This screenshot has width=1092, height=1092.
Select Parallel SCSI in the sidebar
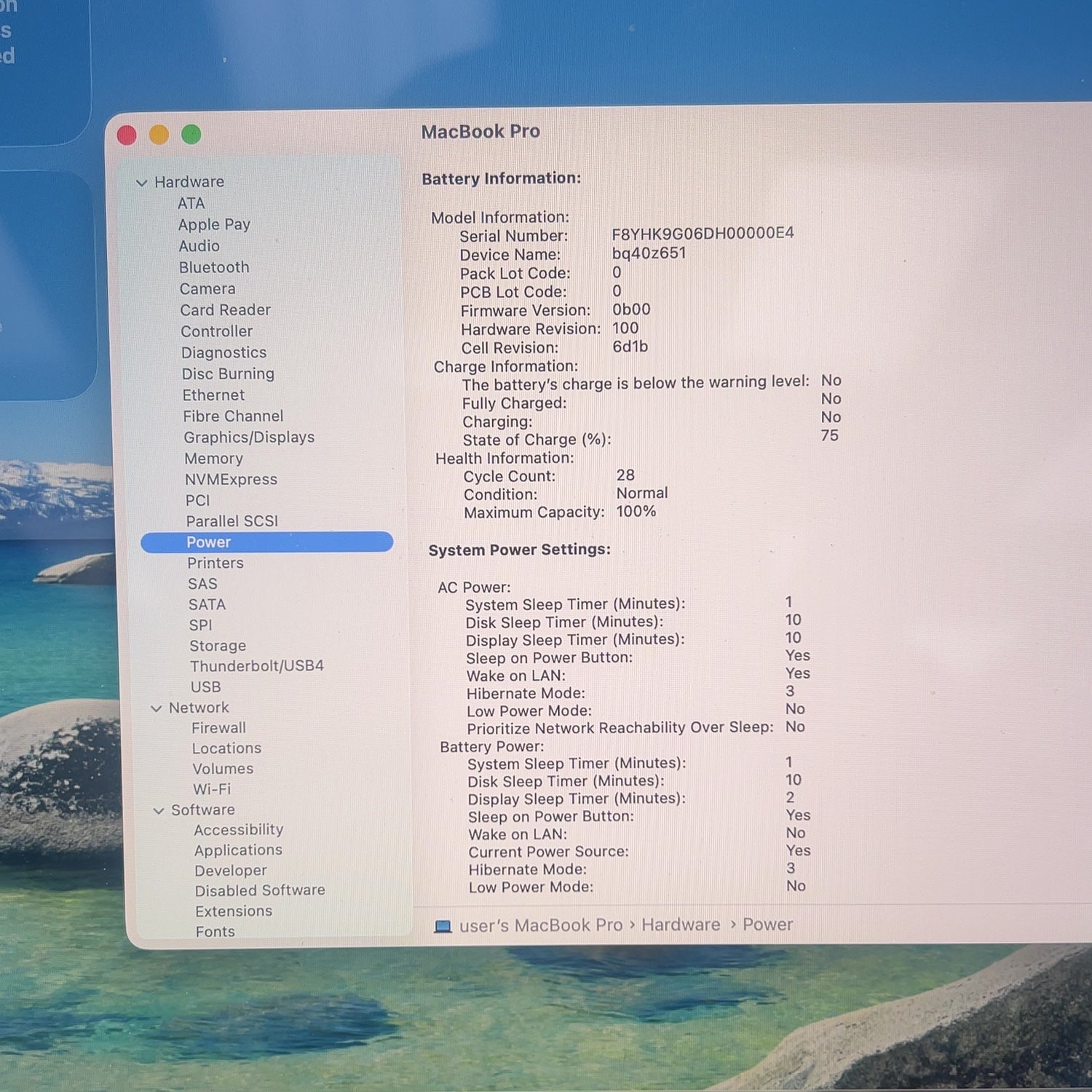tap(232, 521)
